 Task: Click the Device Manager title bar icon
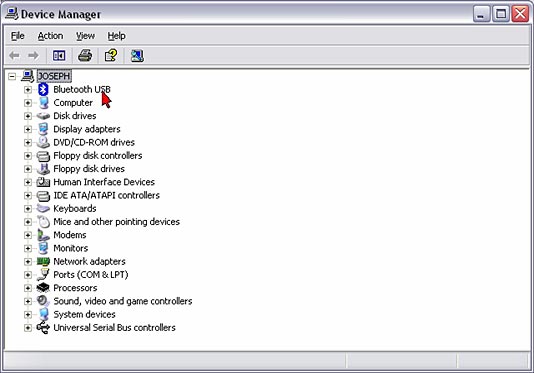coord(12,14)
